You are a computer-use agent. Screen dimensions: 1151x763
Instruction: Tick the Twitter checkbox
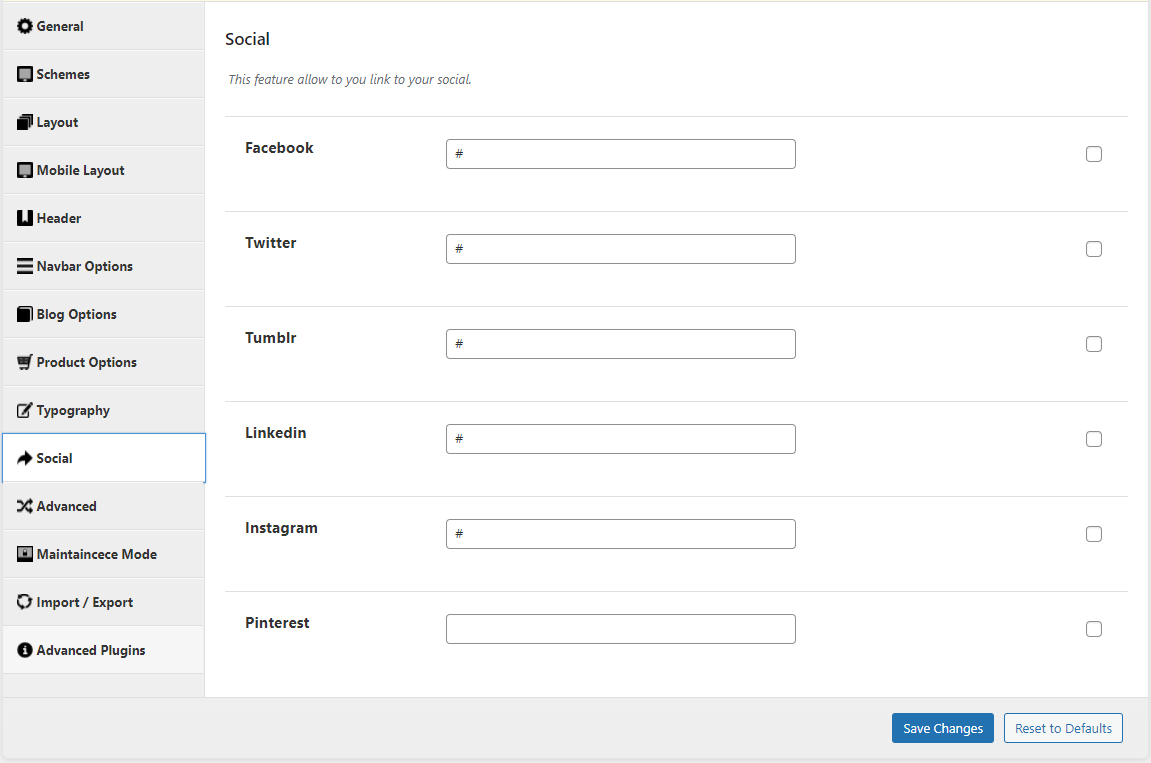coord(1093,249)
